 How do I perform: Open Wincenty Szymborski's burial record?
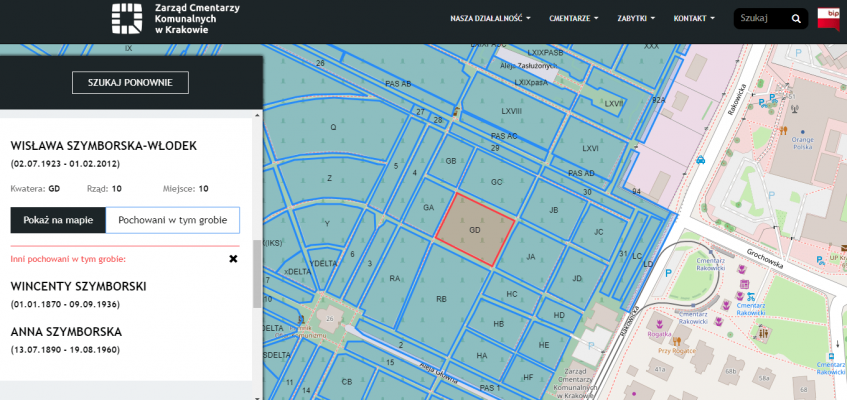[78, 286]
